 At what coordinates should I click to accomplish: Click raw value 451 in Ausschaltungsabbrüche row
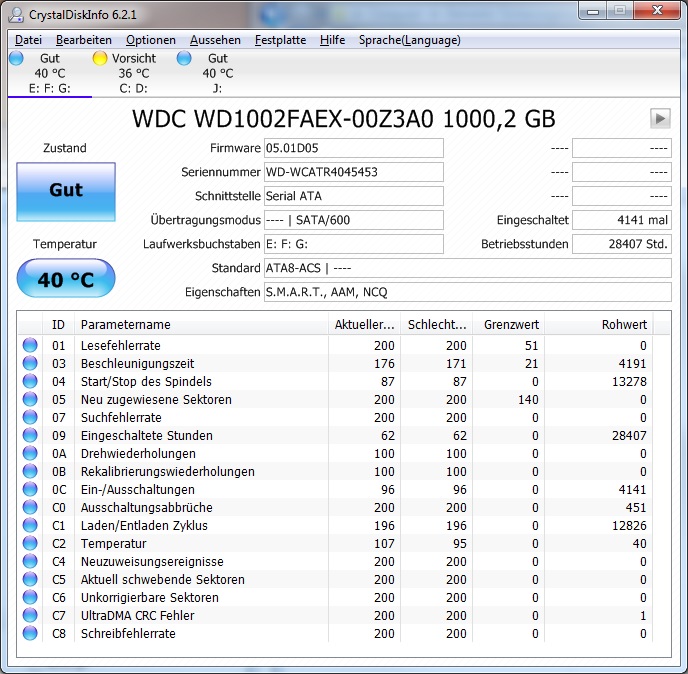point(636,508)
